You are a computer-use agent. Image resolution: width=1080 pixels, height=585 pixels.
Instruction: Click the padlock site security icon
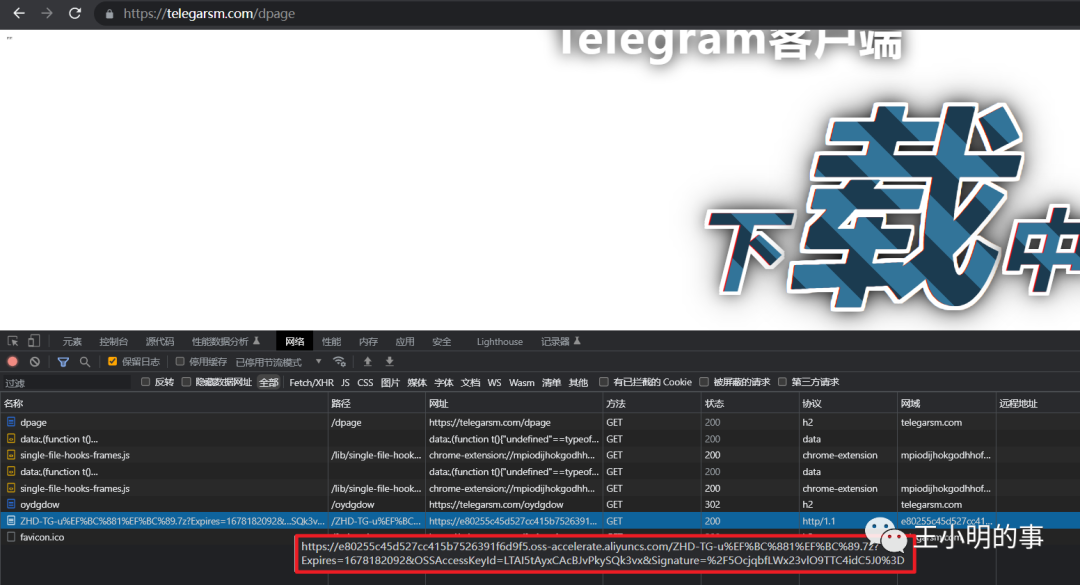109,14
